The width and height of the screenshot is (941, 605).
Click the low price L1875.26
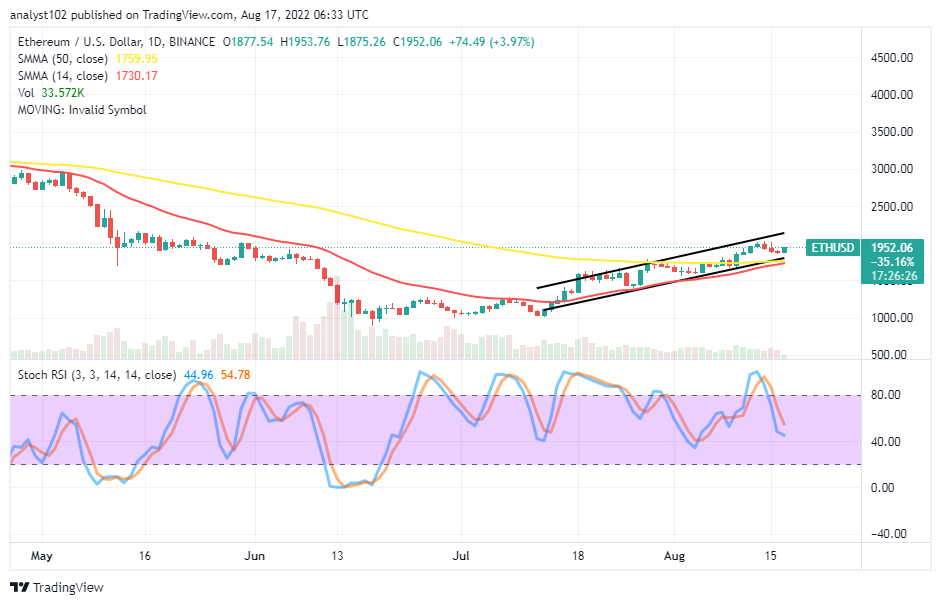[361, 42]
